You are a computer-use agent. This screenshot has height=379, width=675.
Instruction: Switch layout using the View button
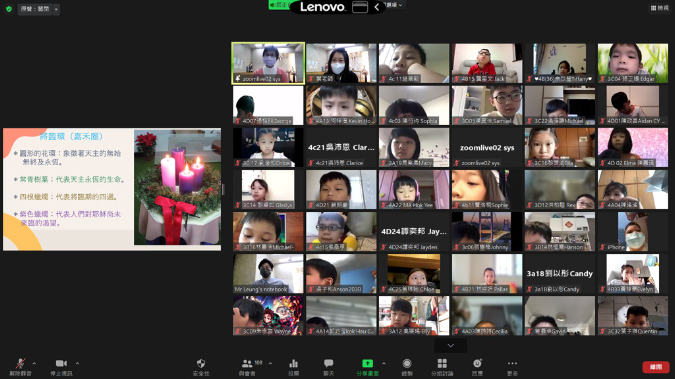click(659, 8)
